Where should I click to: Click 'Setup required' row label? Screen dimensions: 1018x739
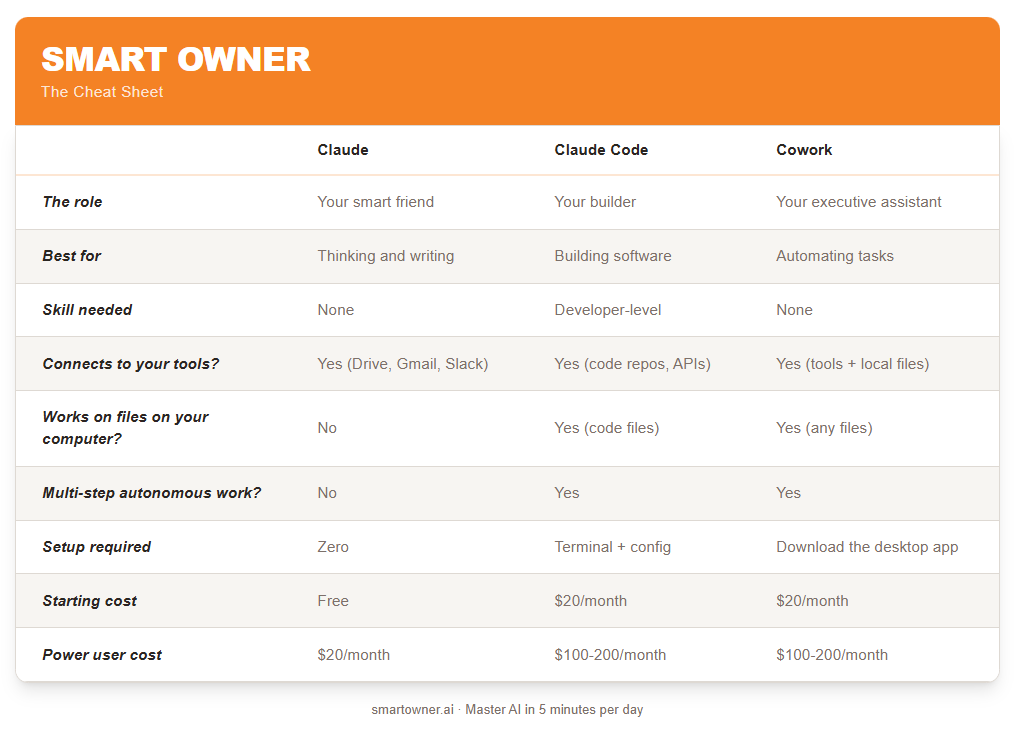tap(97, 547)
